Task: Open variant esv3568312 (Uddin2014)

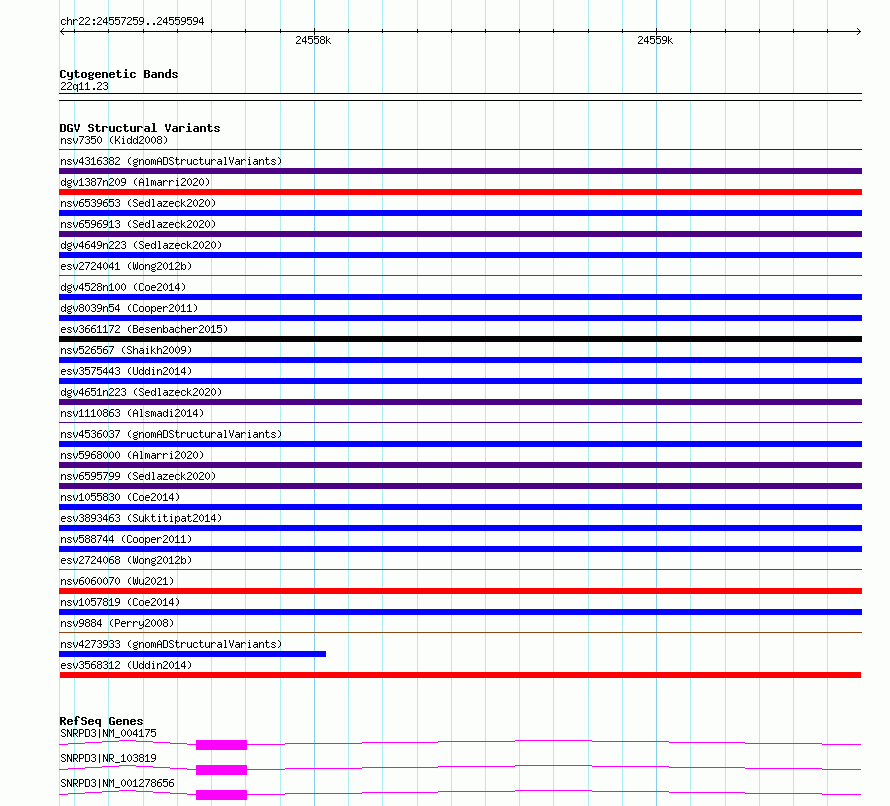Action: click(x=126, y=665)
